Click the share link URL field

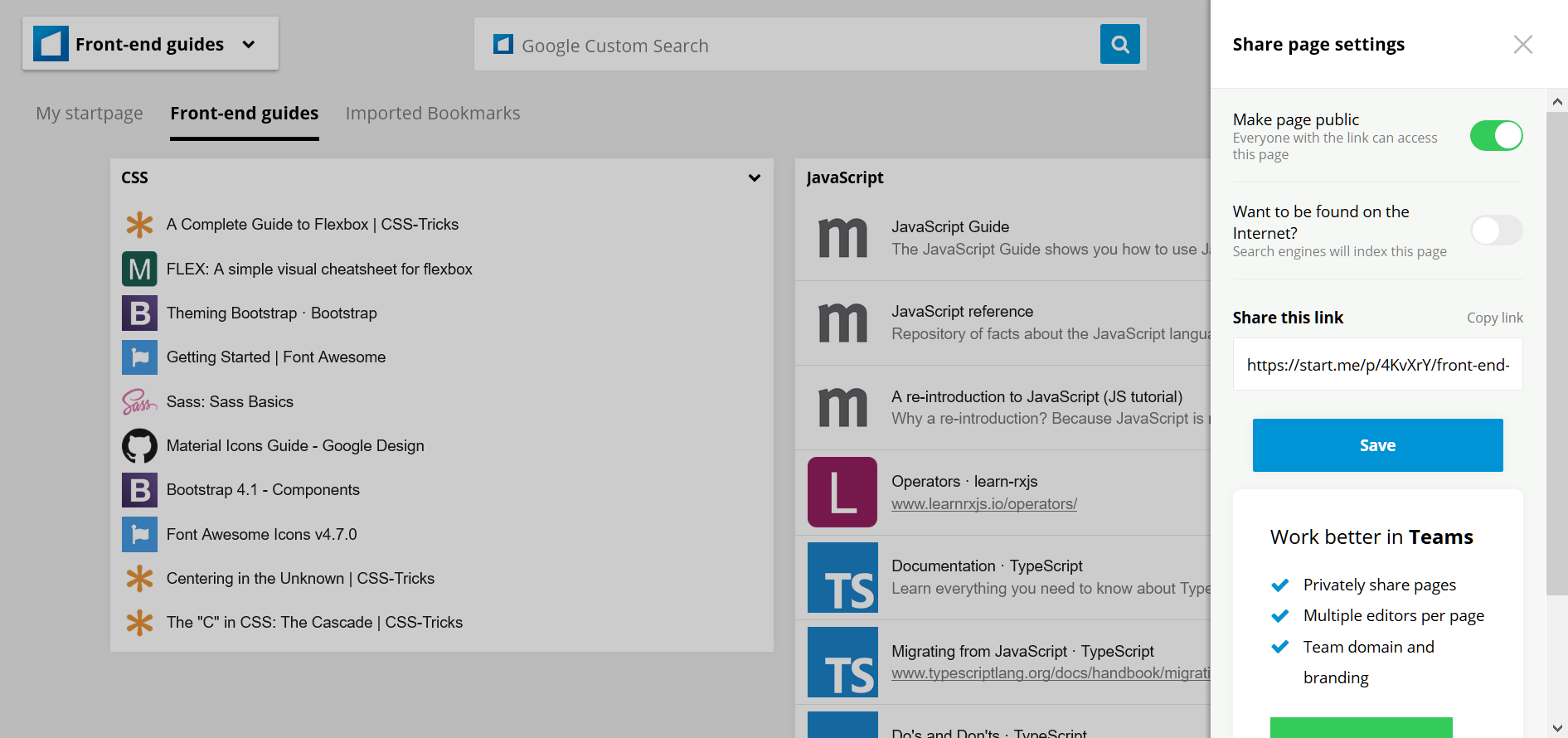click(x=1377, y=364)
